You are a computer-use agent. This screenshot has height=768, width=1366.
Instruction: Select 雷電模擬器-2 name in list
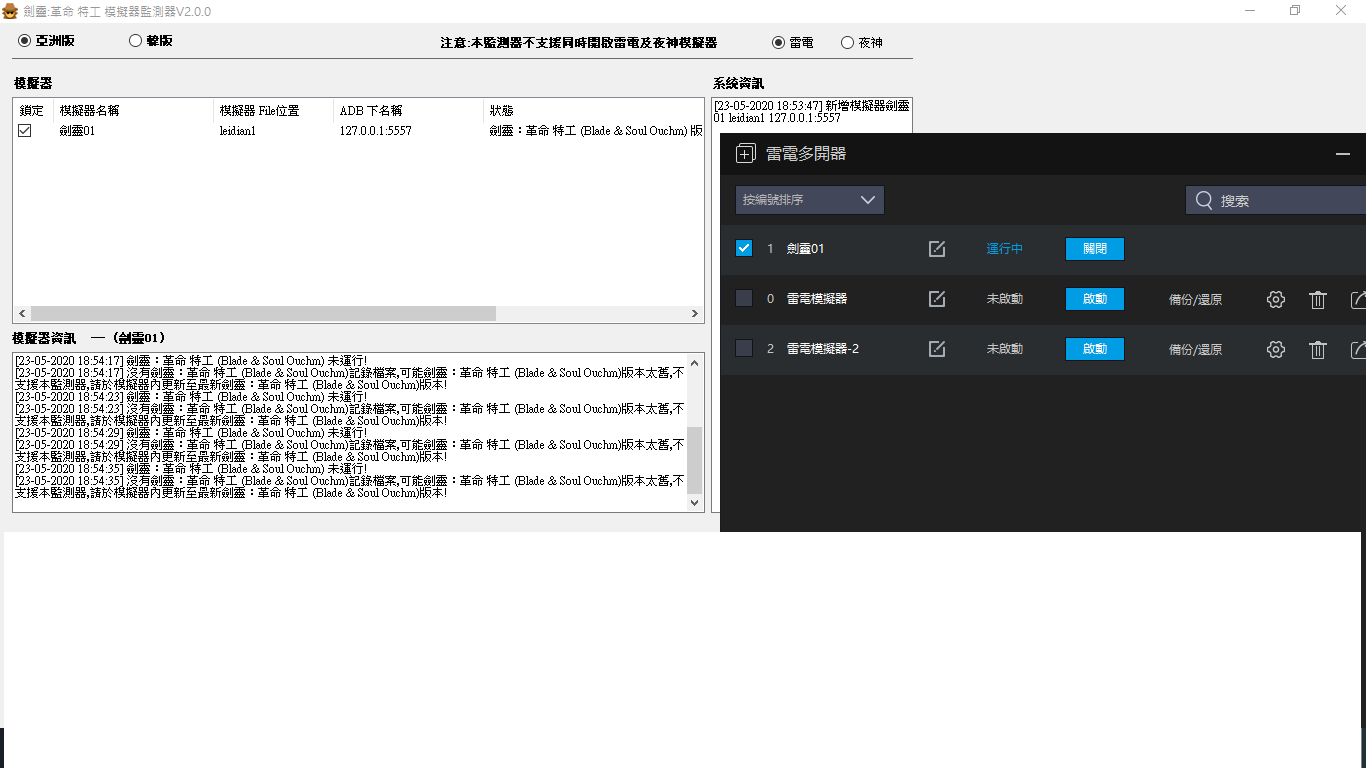[823, 349]
